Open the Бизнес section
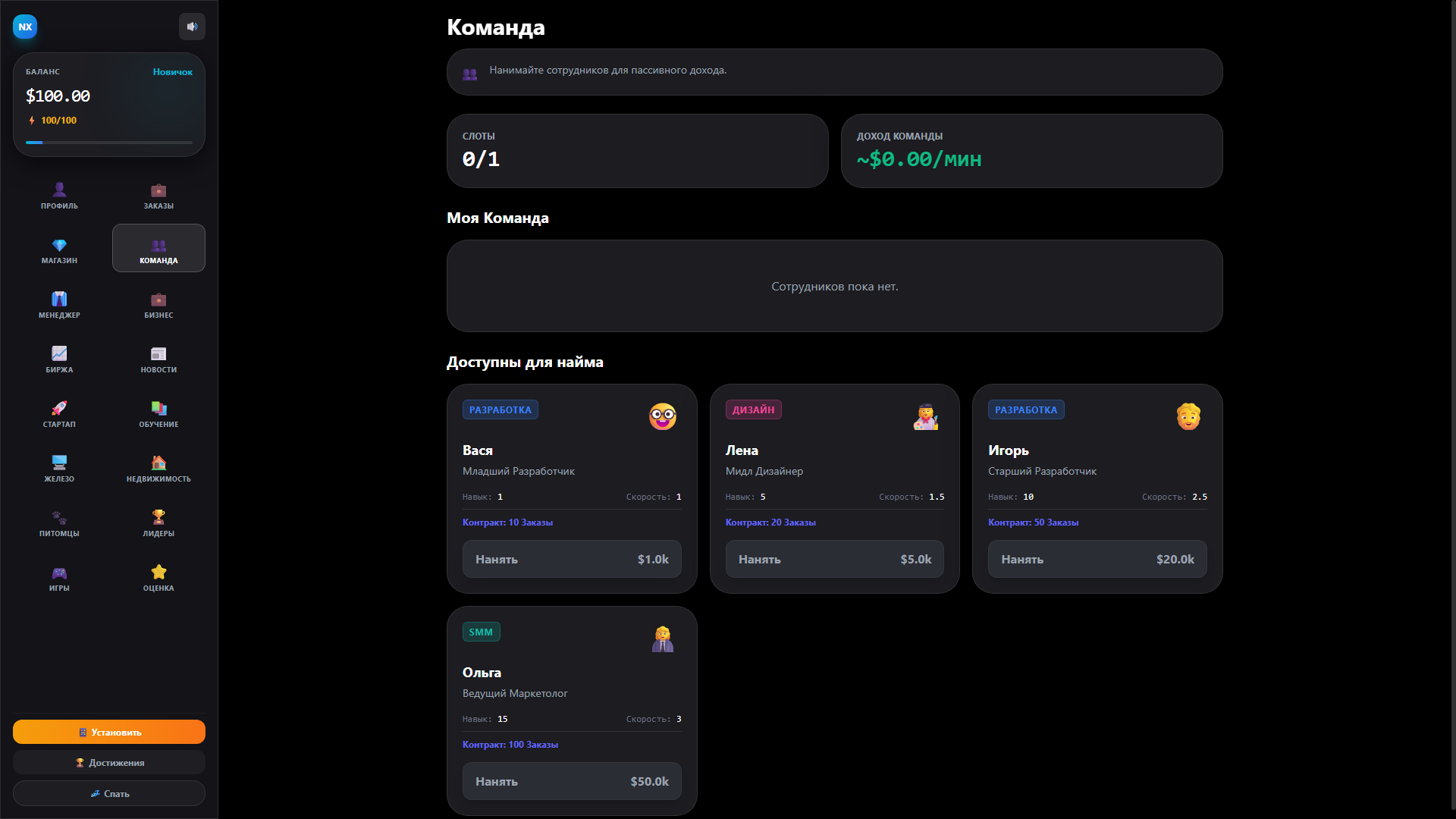Screen dimensions: 1456x819 (x=158, y=305)
